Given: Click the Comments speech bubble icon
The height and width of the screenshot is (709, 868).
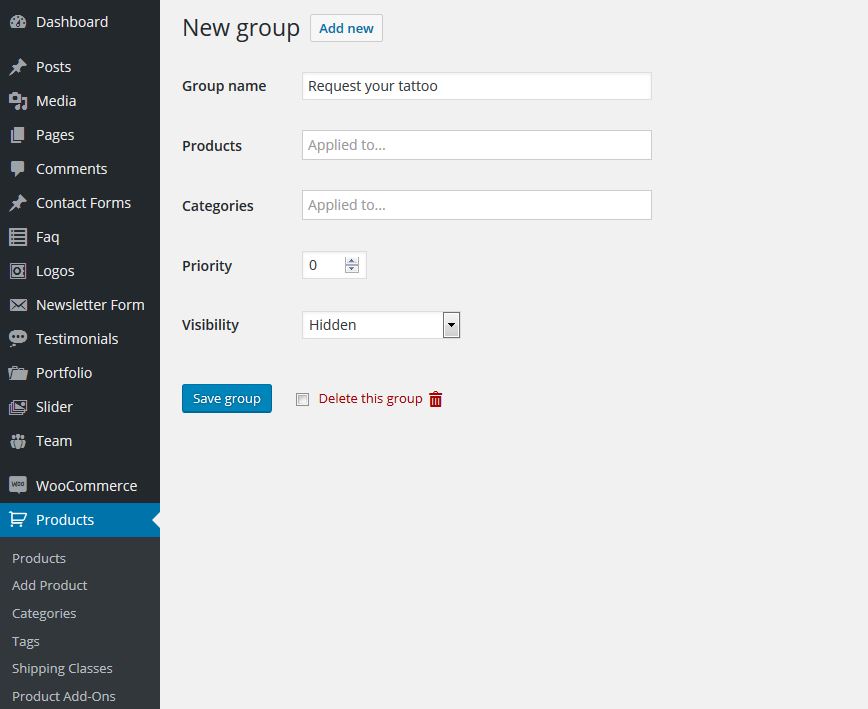Looking at the screenshot, I should tap(18, 169).
